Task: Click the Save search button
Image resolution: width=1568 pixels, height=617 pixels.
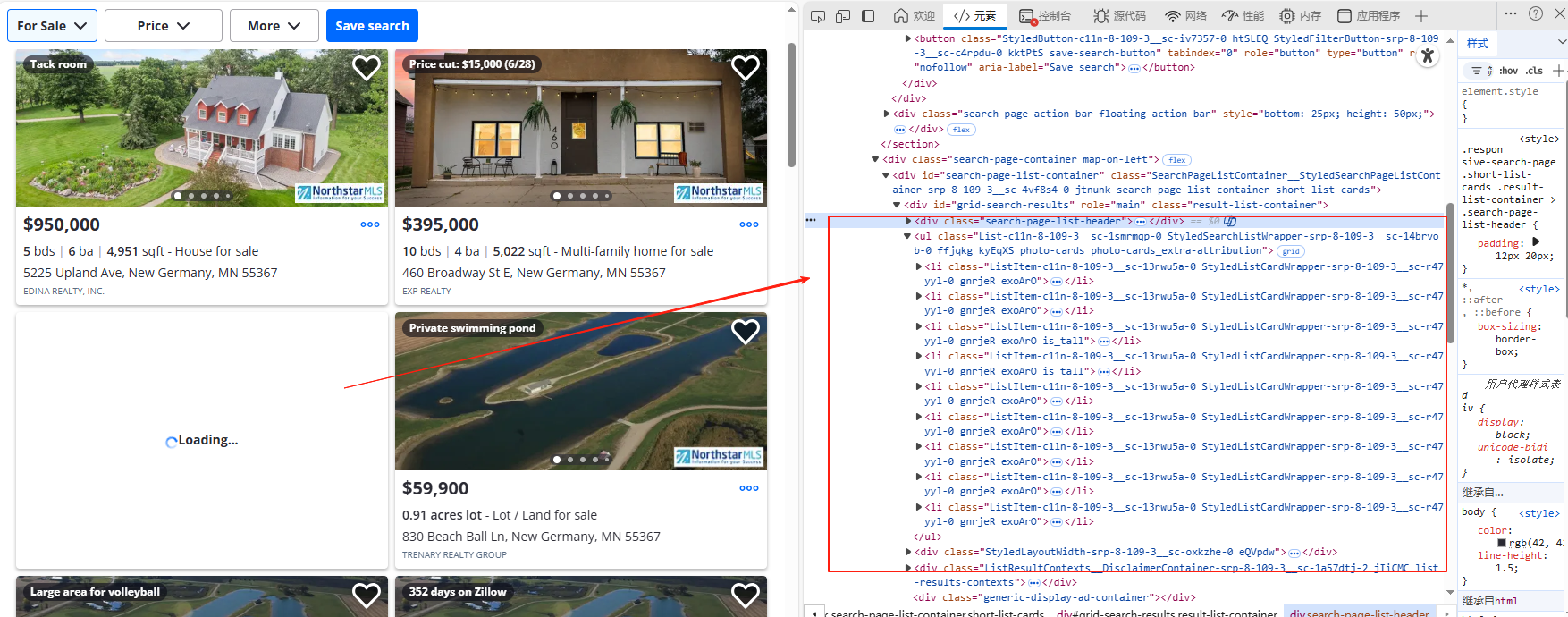Action: coord(372,26)
